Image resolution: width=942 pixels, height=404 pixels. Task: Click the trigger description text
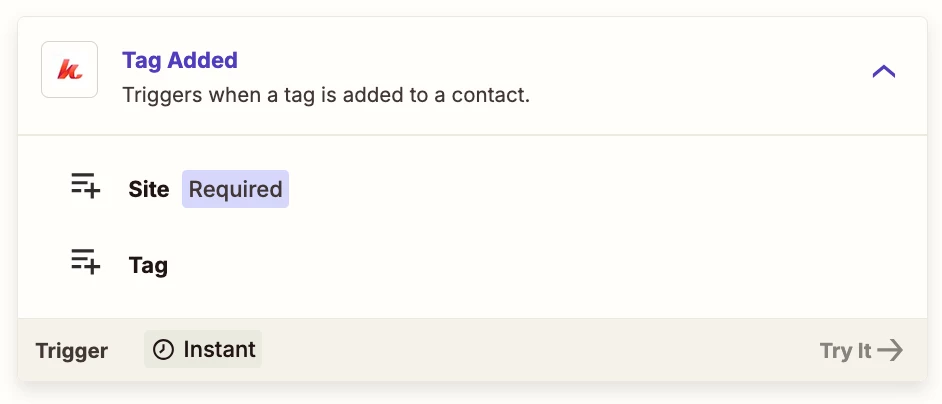point(326,95)
